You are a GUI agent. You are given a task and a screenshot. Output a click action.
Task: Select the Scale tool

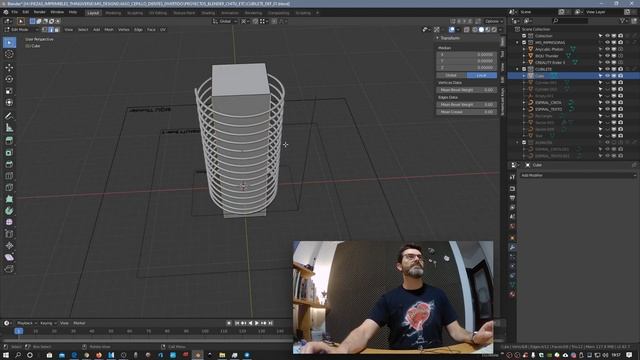[x=9, y=91]
